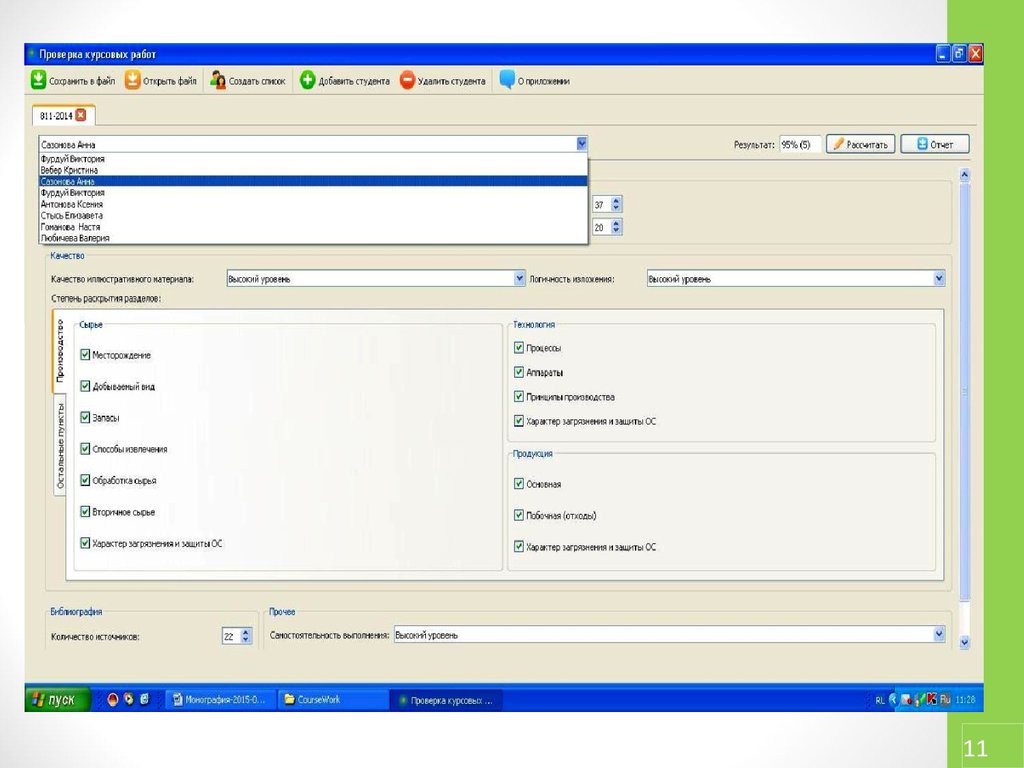Toggle the Добываемый вид checkbox
The width and height of the screenshot is (1024, 768).
[x=85, y=386]
